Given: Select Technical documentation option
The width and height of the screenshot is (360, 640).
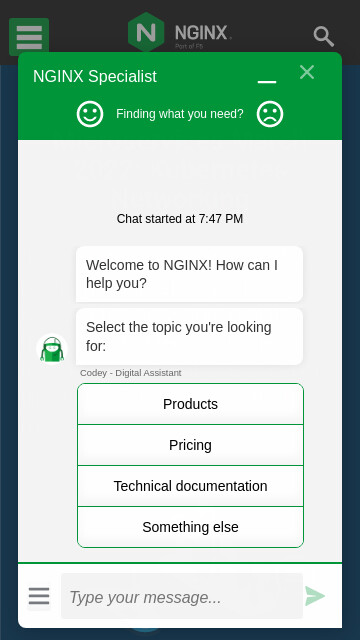Looking at the screenshot, I should pos(190,486).
